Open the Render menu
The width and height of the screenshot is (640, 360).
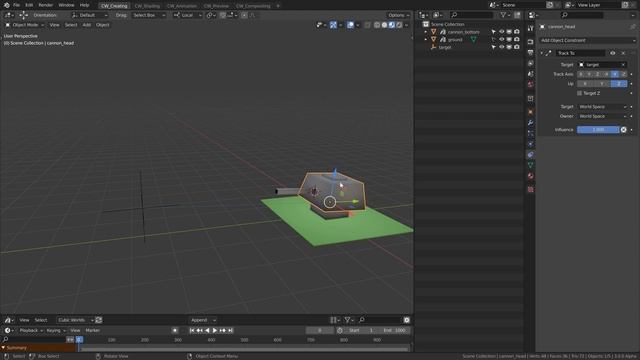pyautogui.click(x=46, y=5)
